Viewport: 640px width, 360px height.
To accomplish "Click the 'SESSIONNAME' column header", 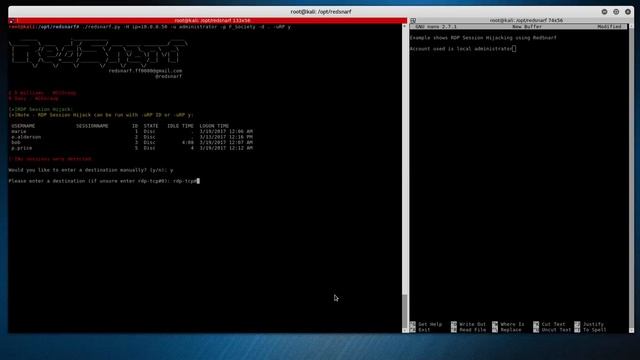I will point(92,126).
